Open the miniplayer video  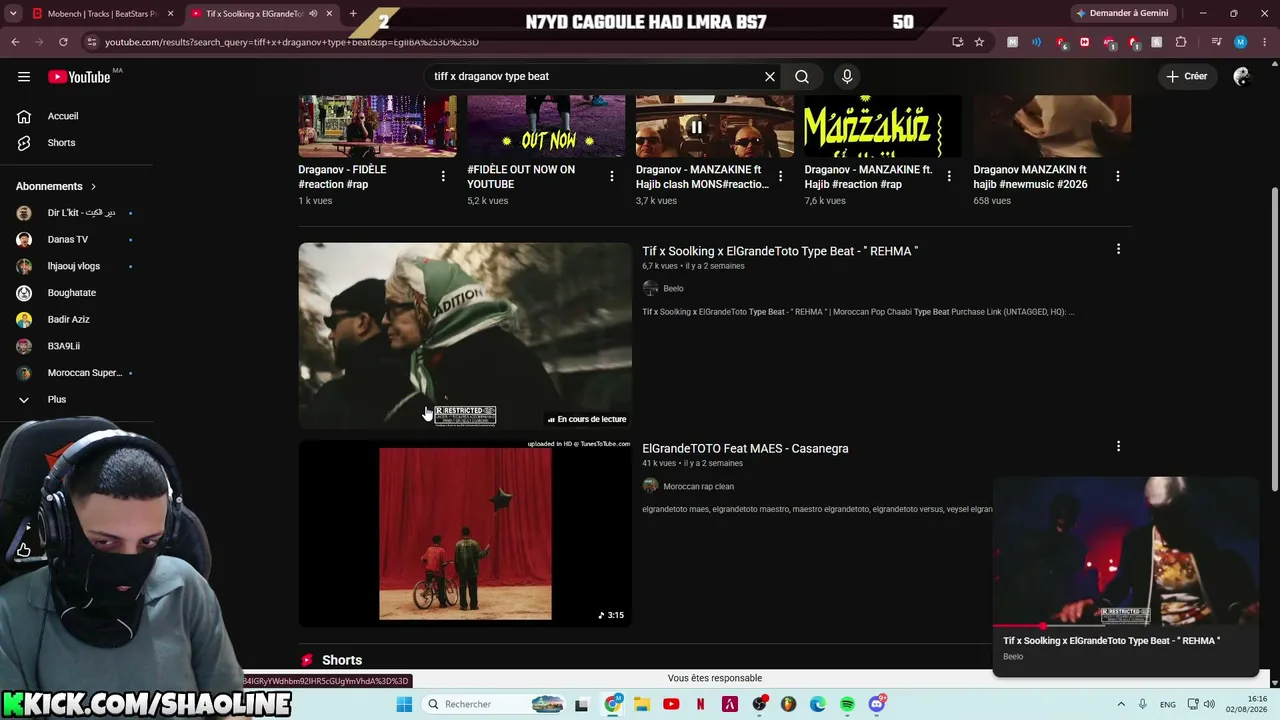point(1125,551)
